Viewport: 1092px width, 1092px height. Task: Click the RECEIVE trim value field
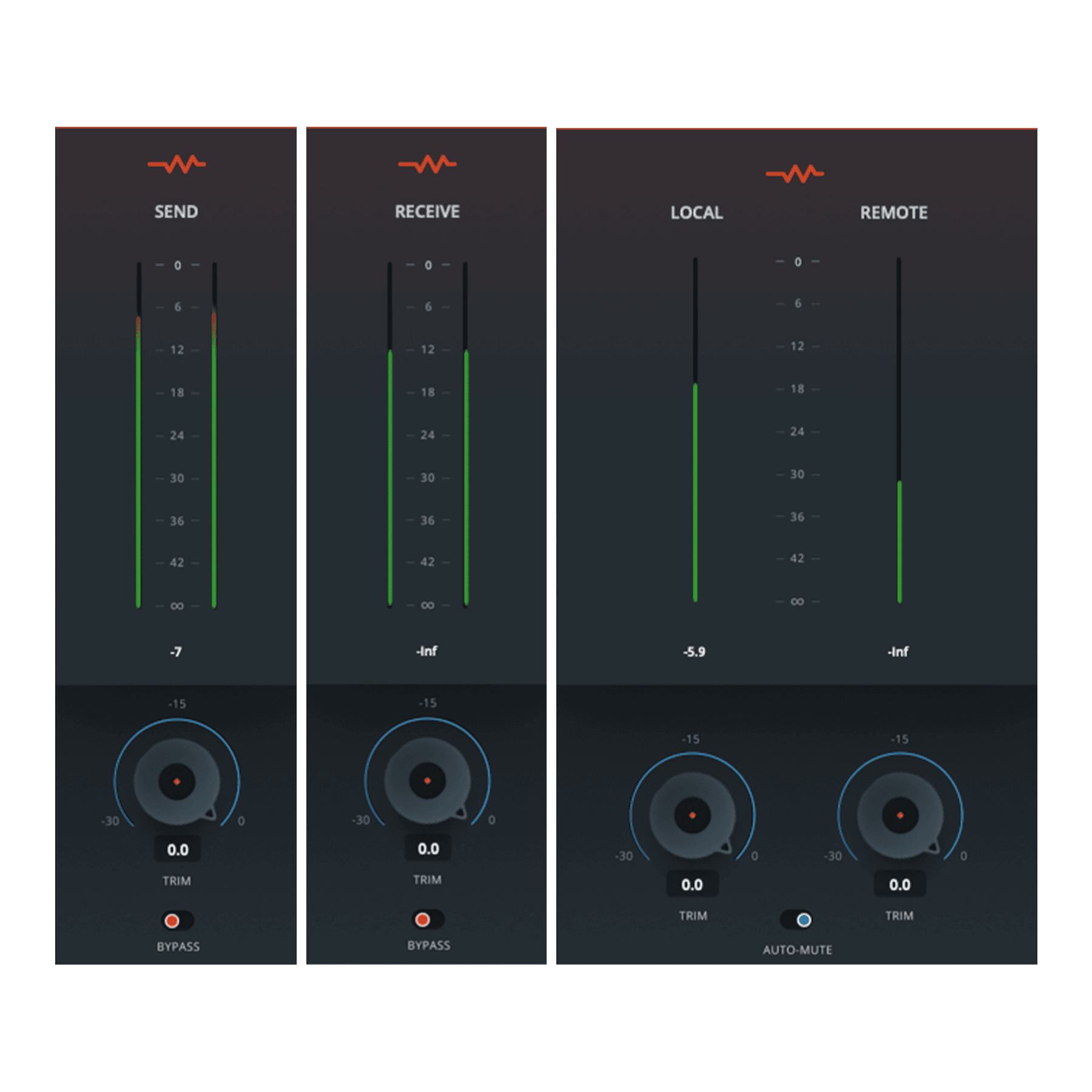pos(428,849)
